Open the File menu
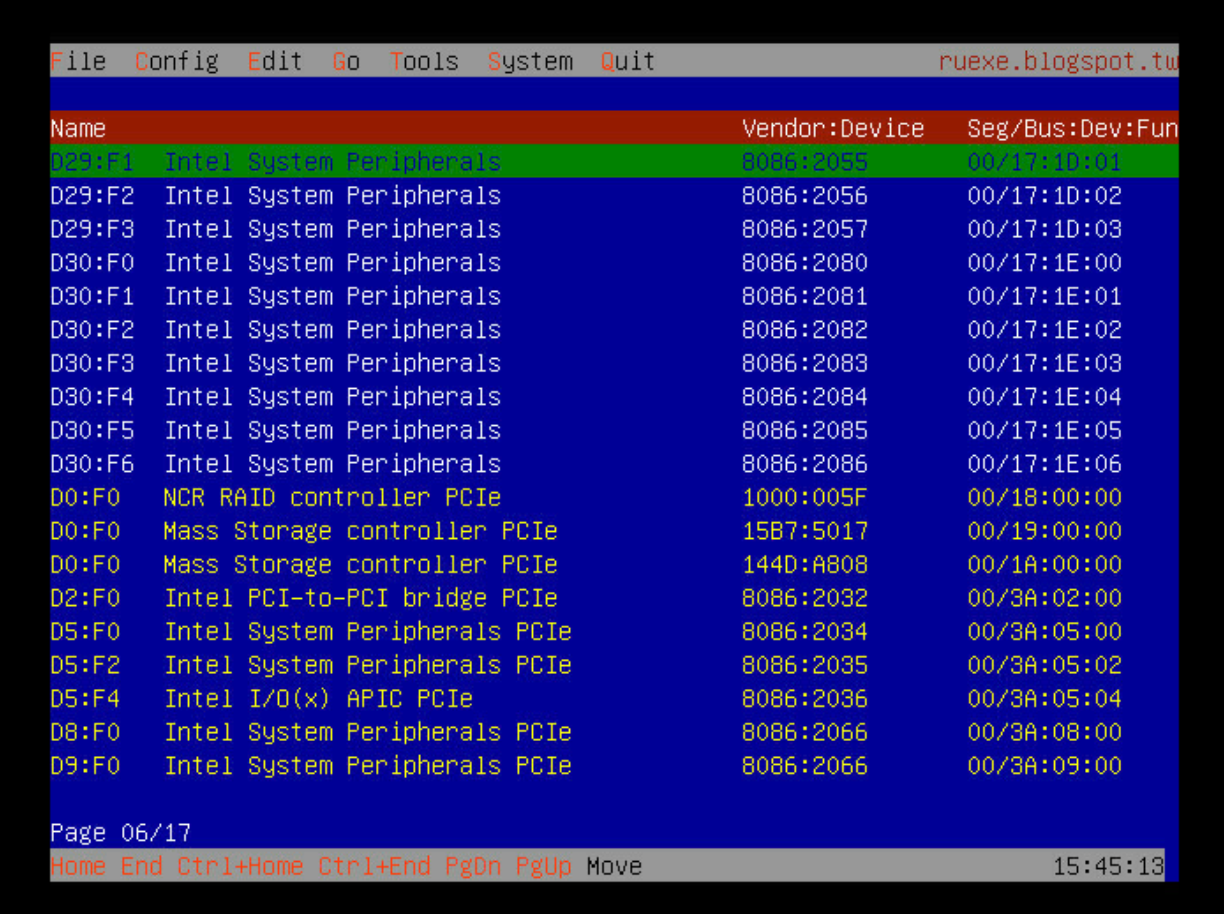Screen dimensions: 1224x914 pos(78,61)
